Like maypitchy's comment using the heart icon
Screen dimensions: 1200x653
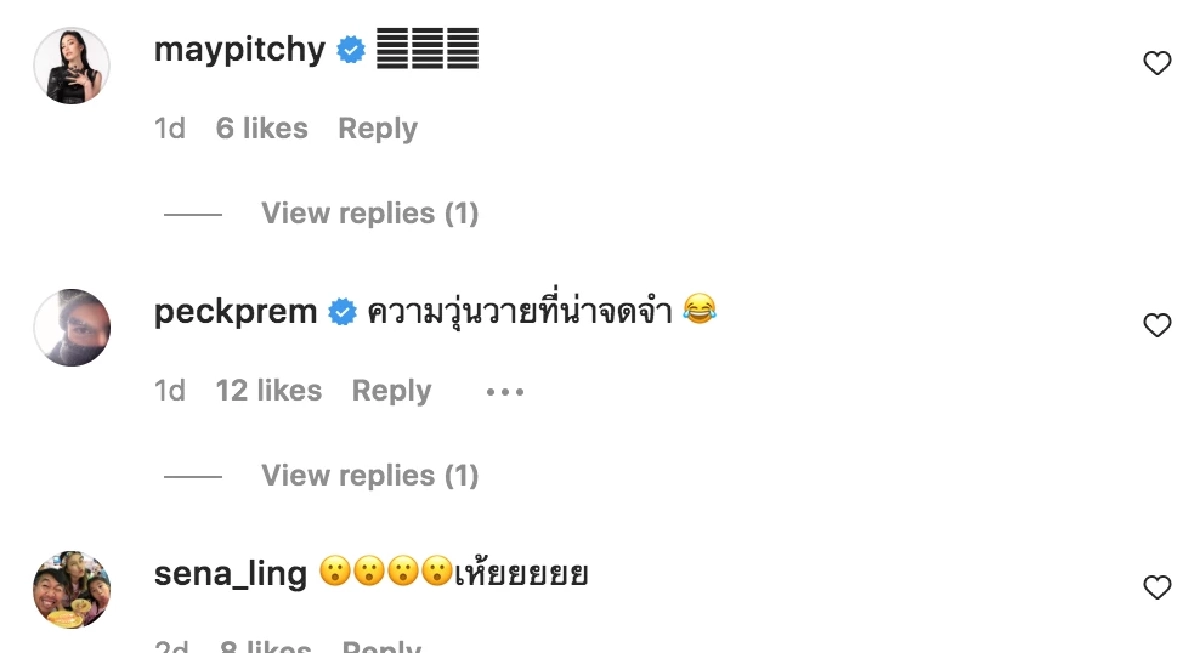tap(1157, 62)
